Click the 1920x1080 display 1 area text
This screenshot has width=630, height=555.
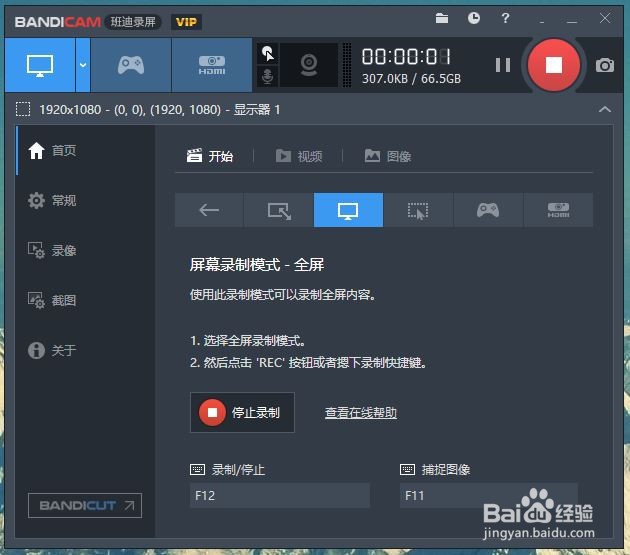160,109
